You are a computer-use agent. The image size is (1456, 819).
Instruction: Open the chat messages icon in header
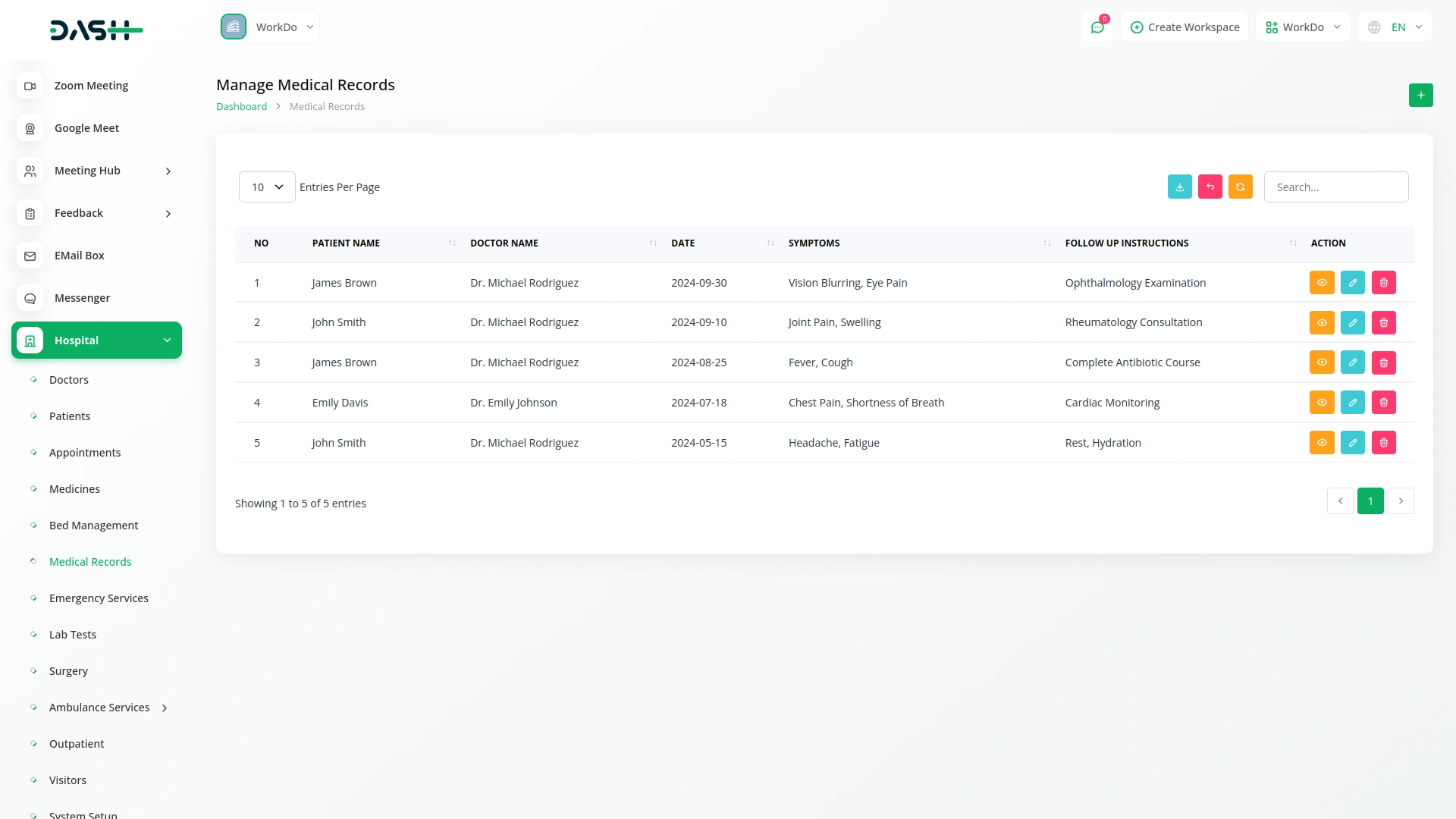[1097, 27]
